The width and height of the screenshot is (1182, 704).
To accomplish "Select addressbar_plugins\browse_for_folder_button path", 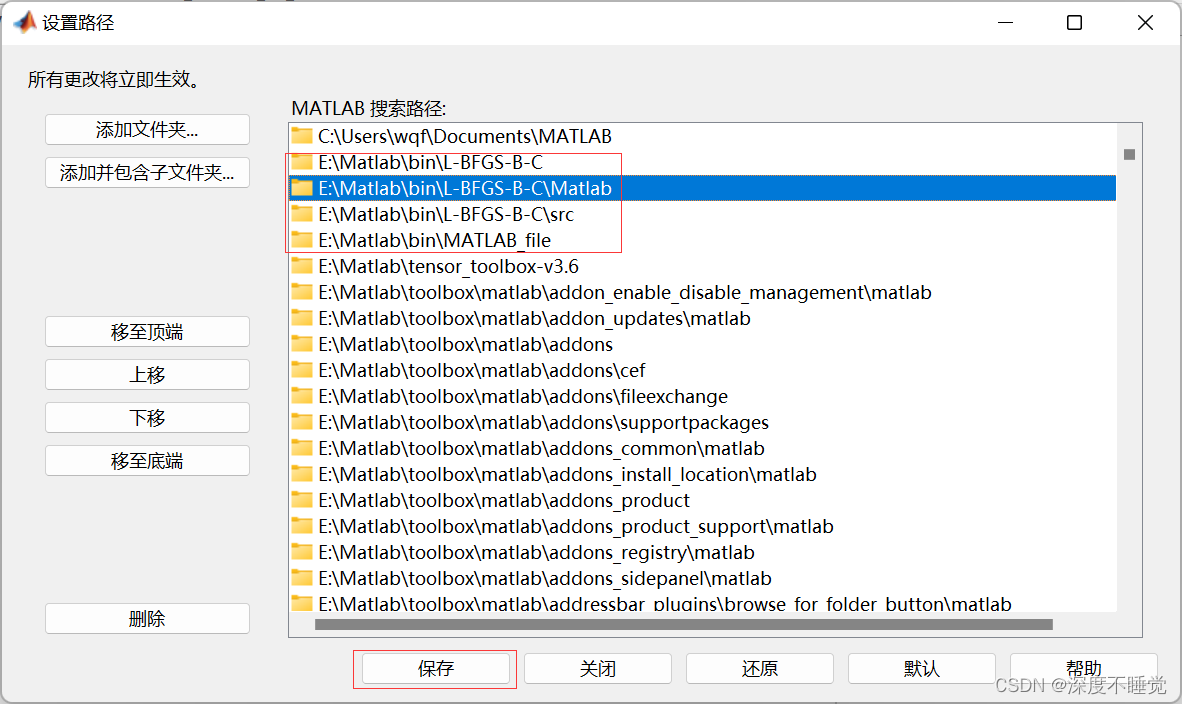I will 665,604.
